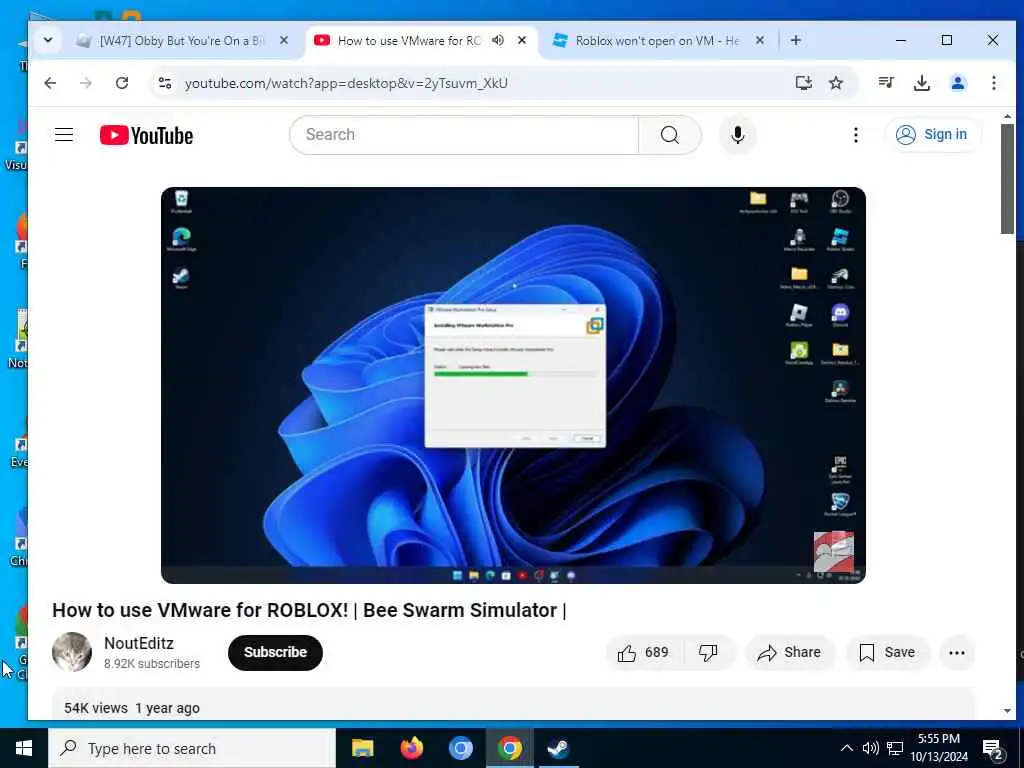Go back to the previous page
The image size is (1024, 768).
click(x=50, y=83)
